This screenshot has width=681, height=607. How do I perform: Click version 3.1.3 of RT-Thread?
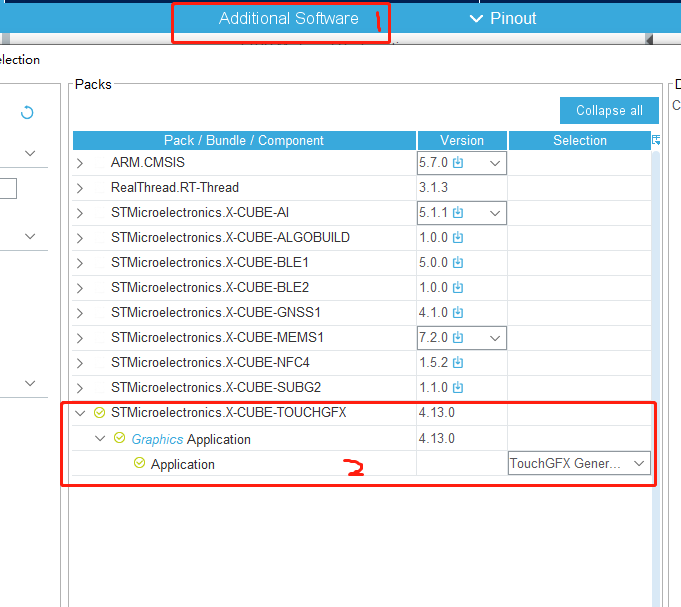click(433, 187)
